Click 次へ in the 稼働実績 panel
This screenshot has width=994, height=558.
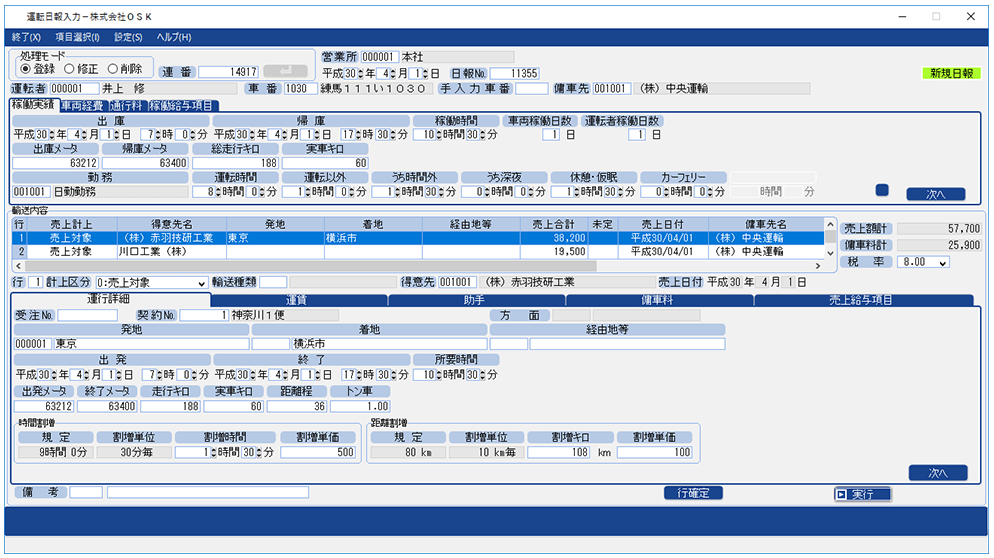coord(936,194)
